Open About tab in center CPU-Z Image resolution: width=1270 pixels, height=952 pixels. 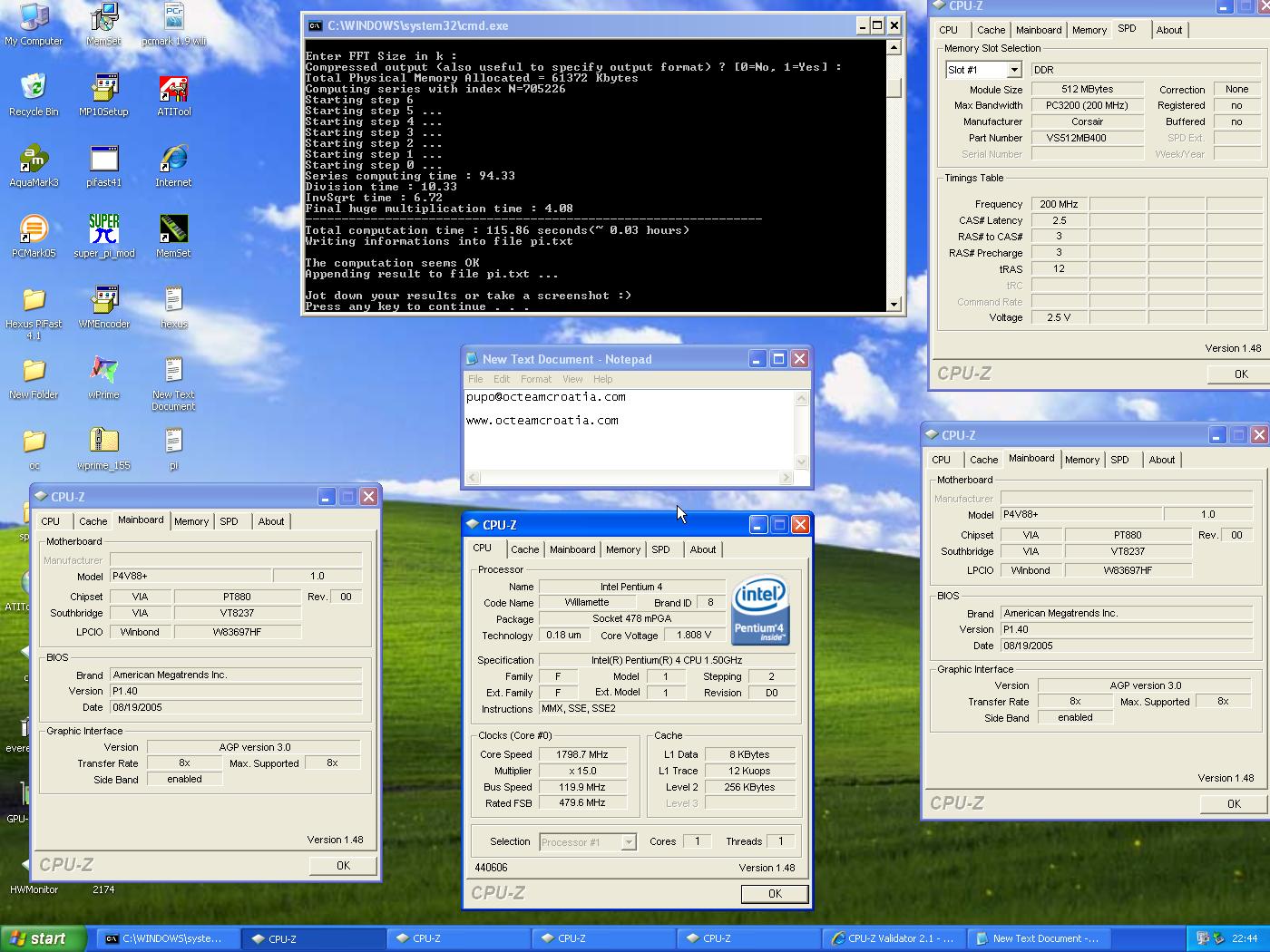point(702,549)
